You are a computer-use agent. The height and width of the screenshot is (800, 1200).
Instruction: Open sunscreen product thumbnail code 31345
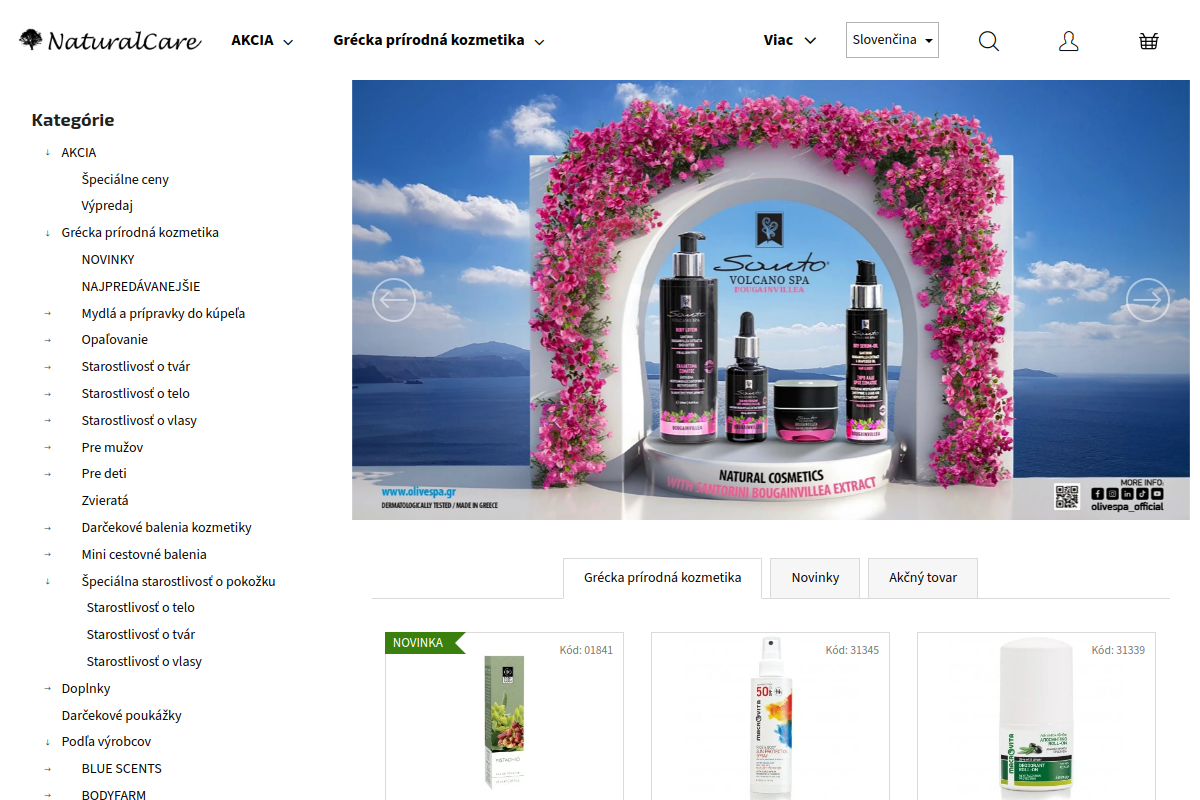[x=770, y=718]
